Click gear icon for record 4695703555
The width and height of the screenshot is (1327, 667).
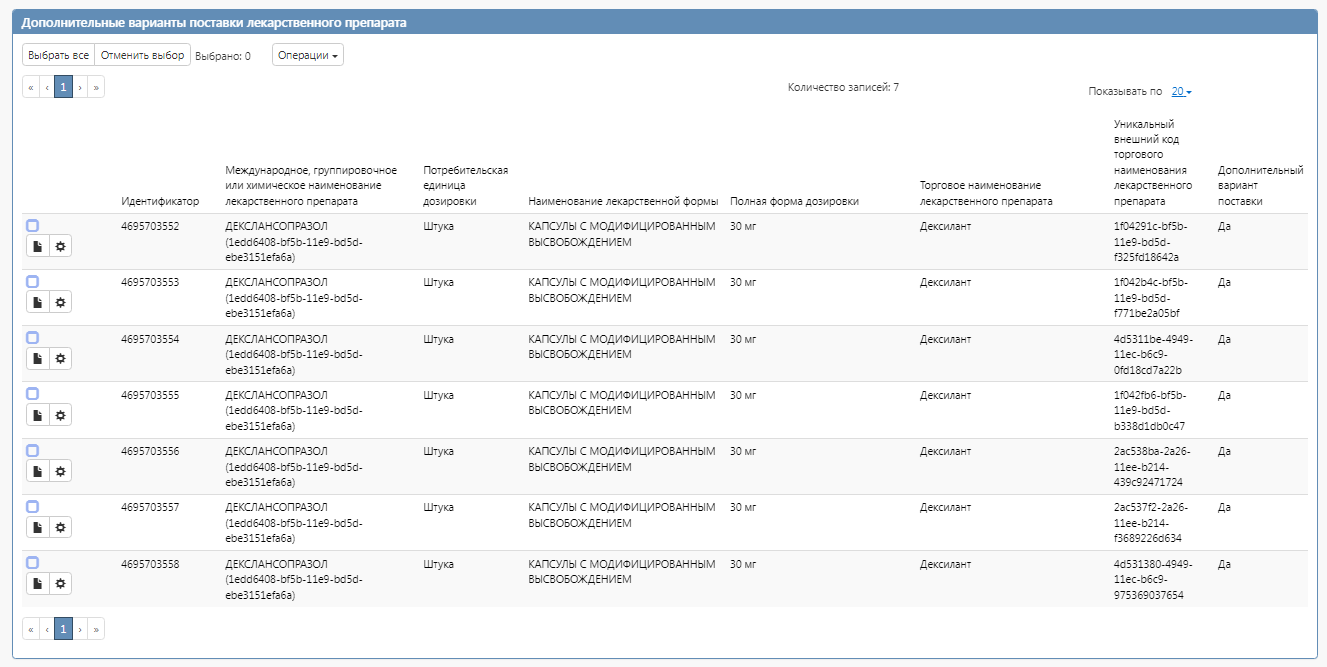[x=60, y=415]
